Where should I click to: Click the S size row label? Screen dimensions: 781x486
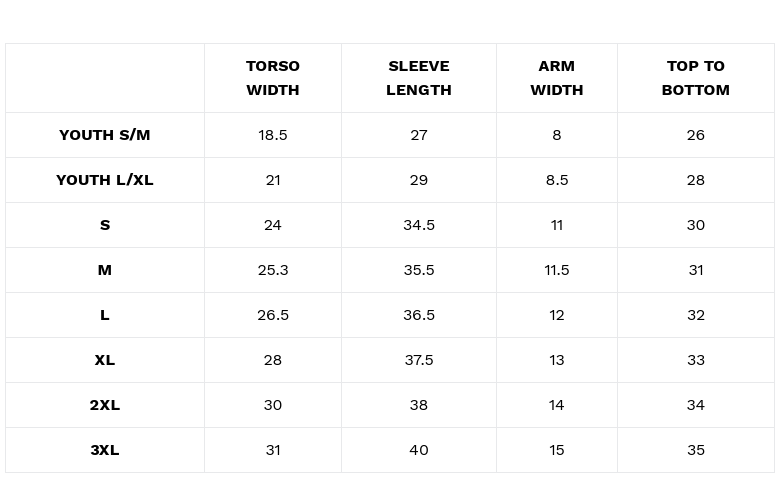point(105,225)
